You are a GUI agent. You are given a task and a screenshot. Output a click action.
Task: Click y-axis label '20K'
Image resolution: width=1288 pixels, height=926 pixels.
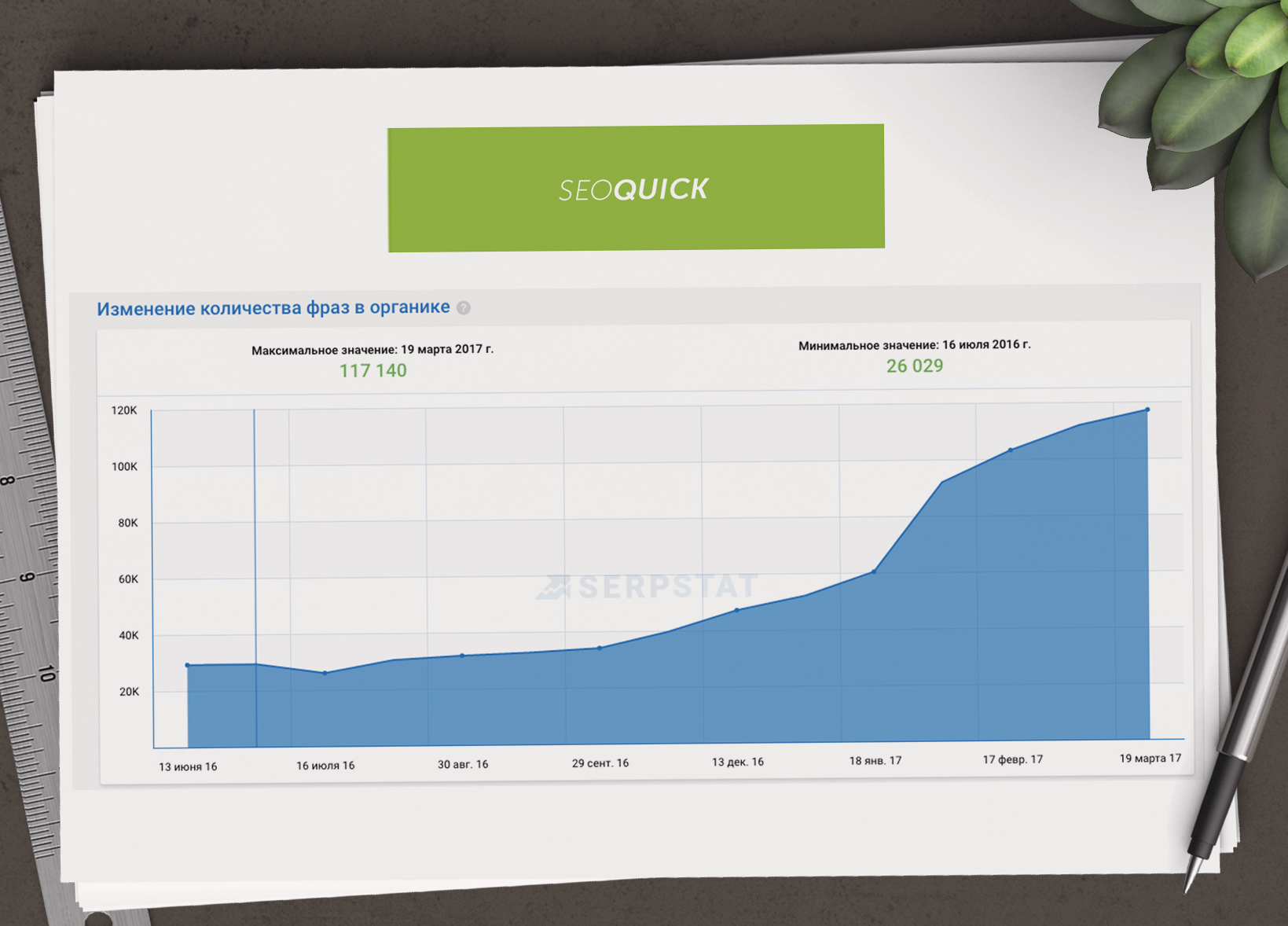click(x=129, y=692)
